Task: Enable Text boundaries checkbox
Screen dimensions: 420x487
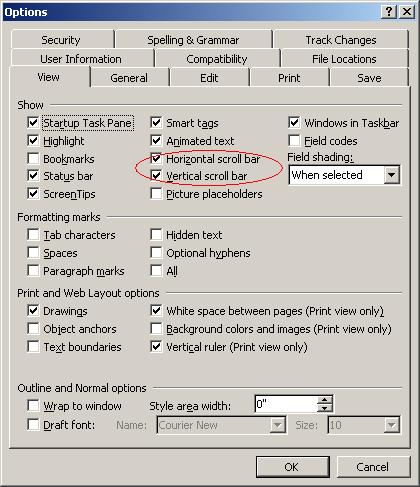Action: coord(33,347)
